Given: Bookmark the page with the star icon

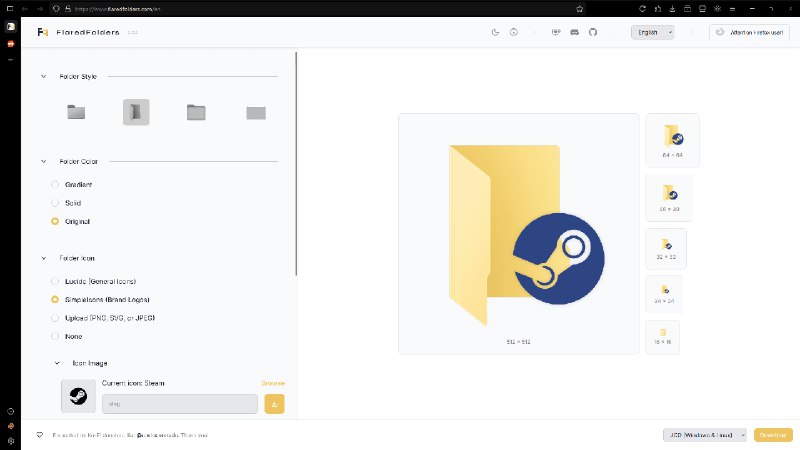Looking at the screenshot, I should [580, 9].
